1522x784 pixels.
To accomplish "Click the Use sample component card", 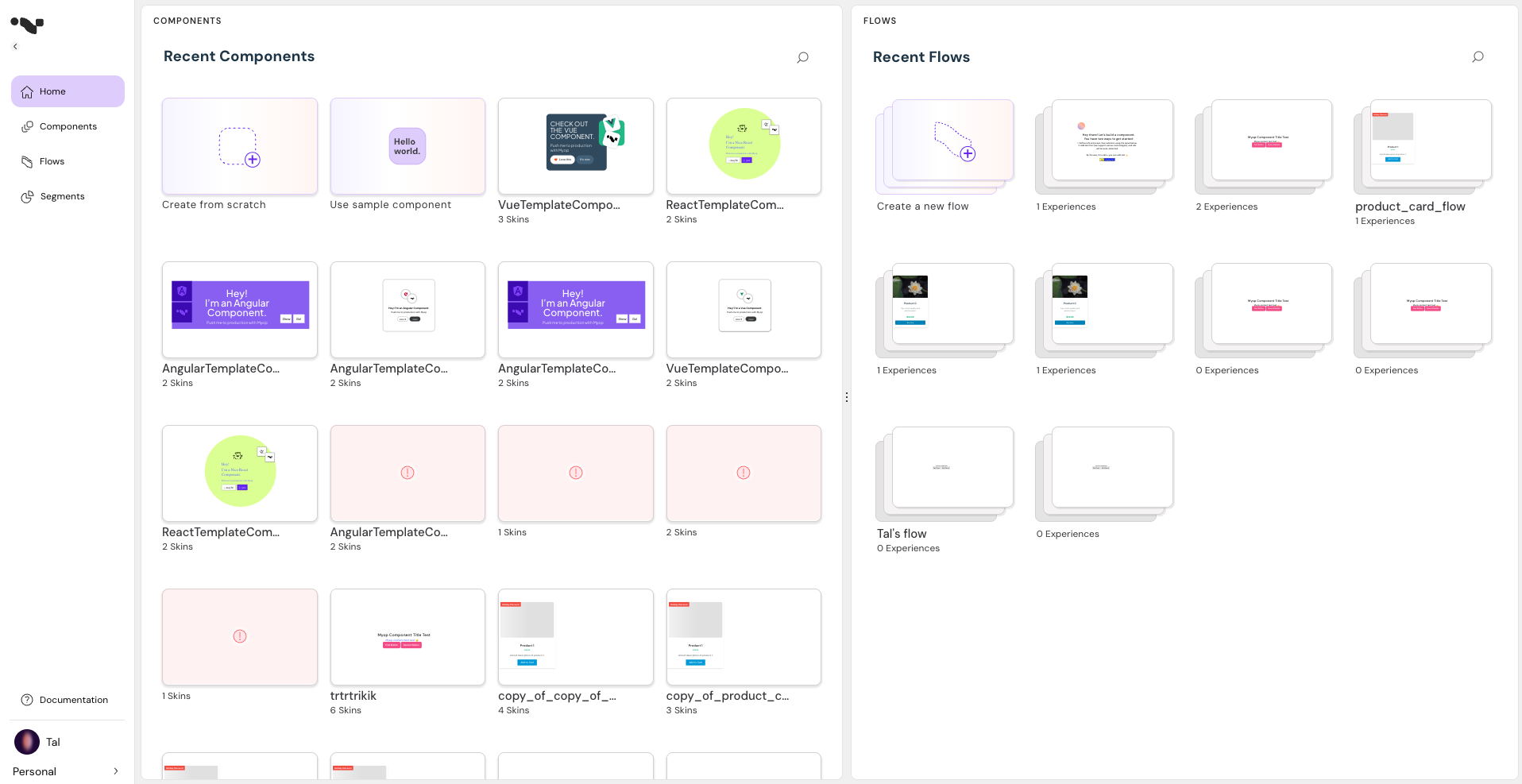I will 408,146.
